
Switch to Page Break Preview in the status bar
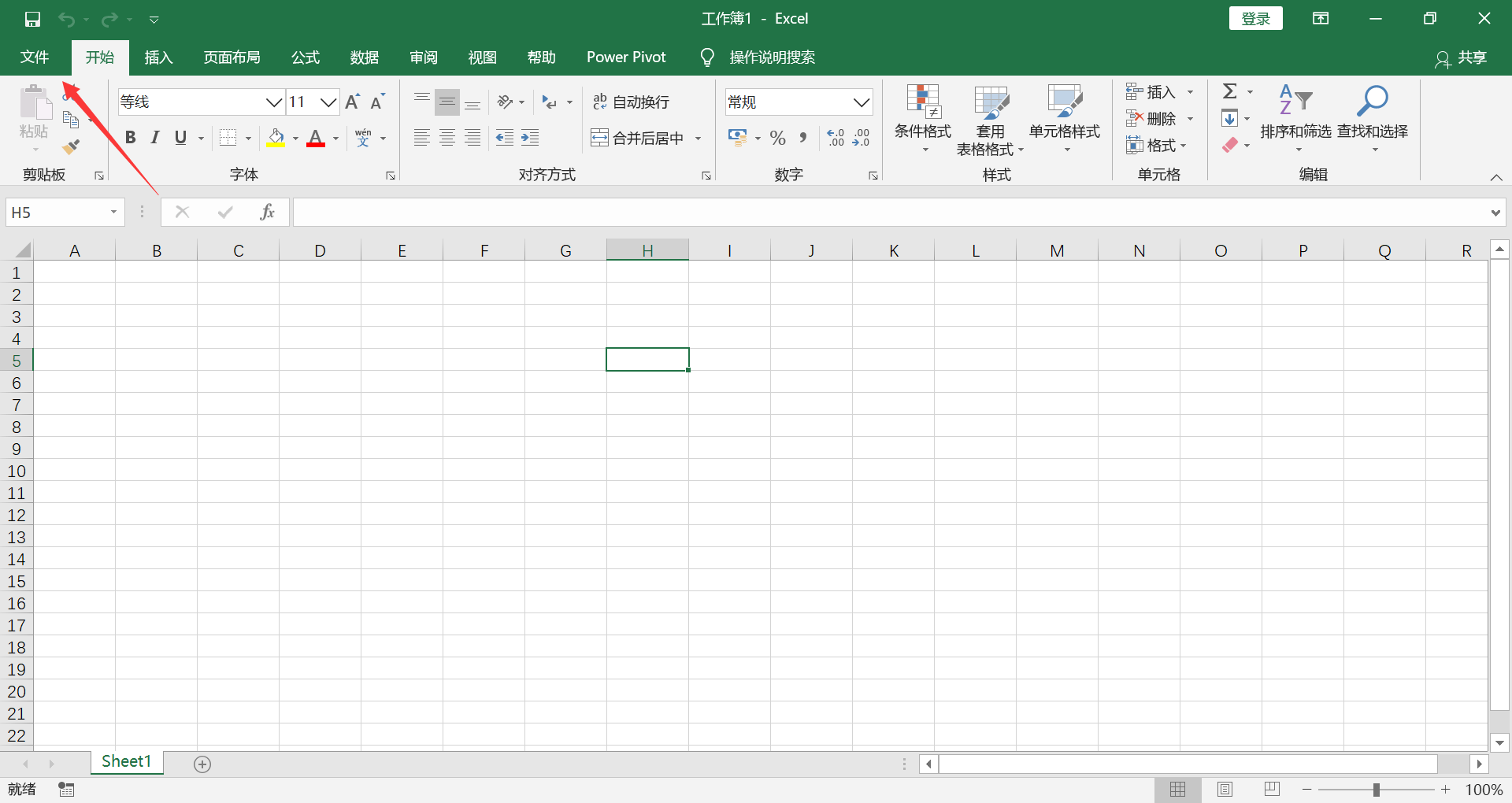(x=1272, y=790)
